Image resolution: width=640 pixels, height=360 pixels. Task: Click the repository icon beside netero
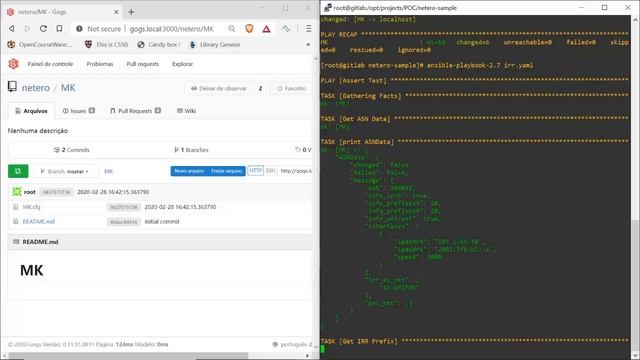point(12,87)
